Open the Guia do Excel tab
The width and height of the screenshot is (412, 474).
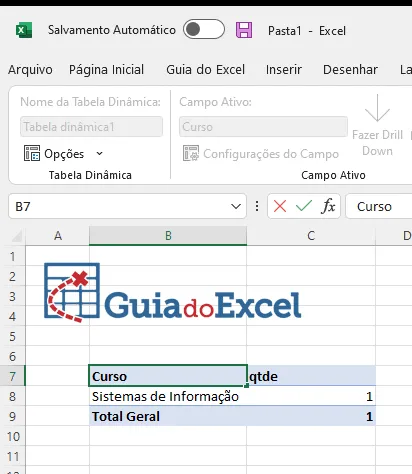pyautogui.click(x=206, y=70)
